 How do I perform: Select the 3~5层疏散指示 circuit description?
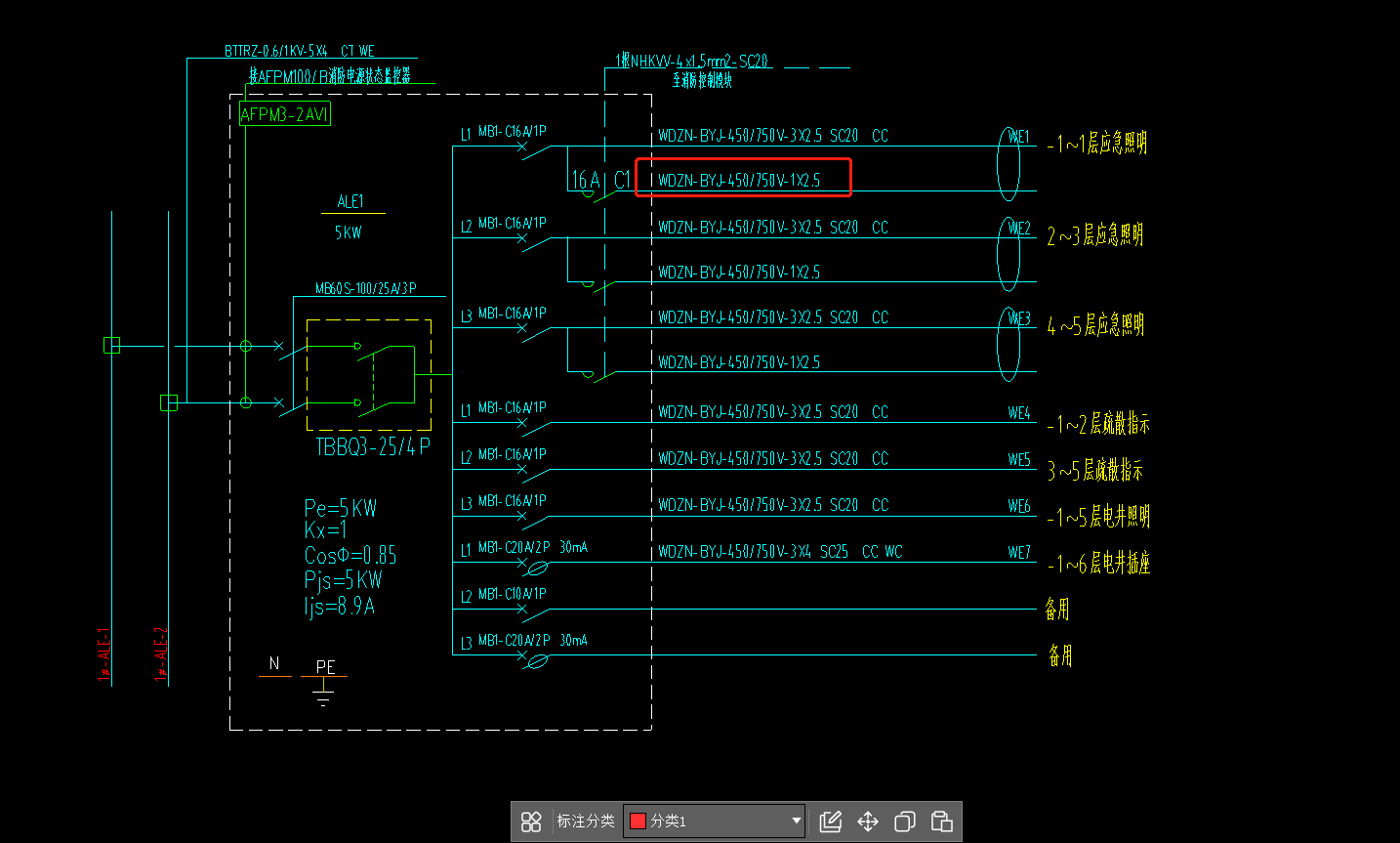pos(1095,471)
